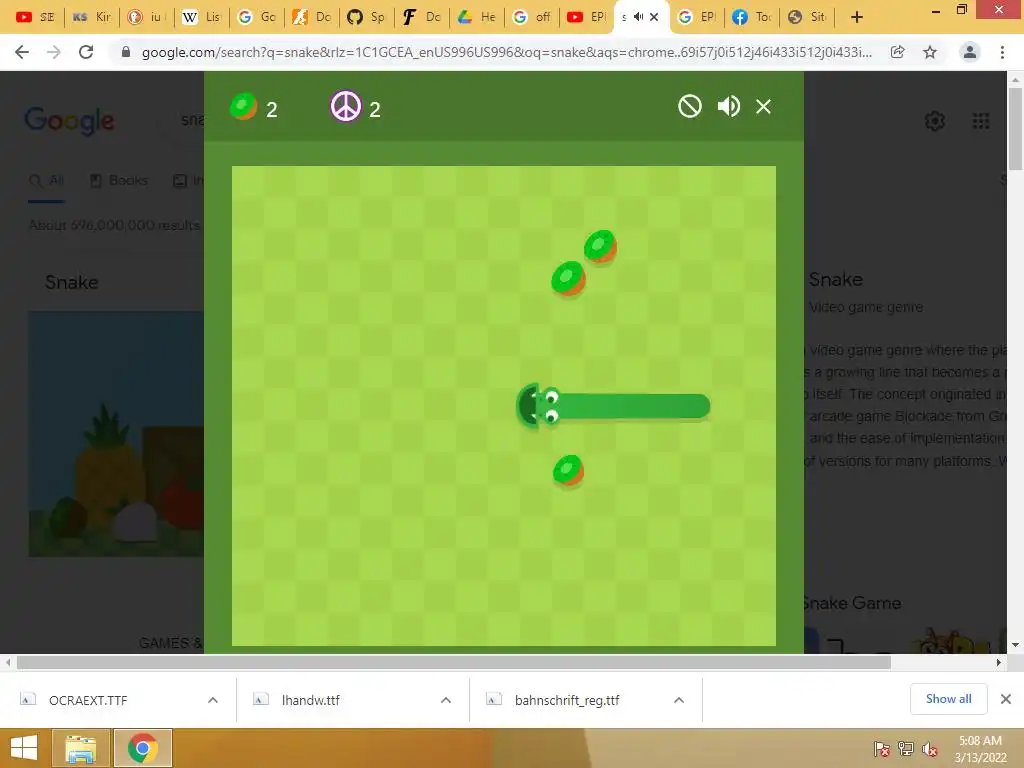Click Action Center flag tray icon

882,749
